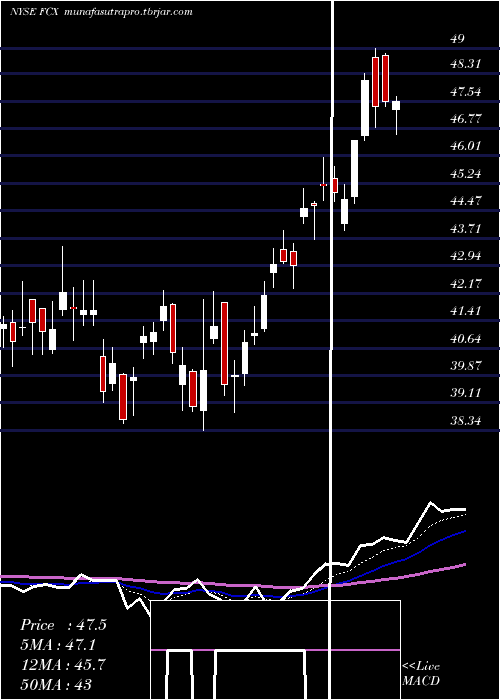Viewport: 500px width, 700px height.
Task: Click the price axis label 42.94
Action: (x=466, y=256)
